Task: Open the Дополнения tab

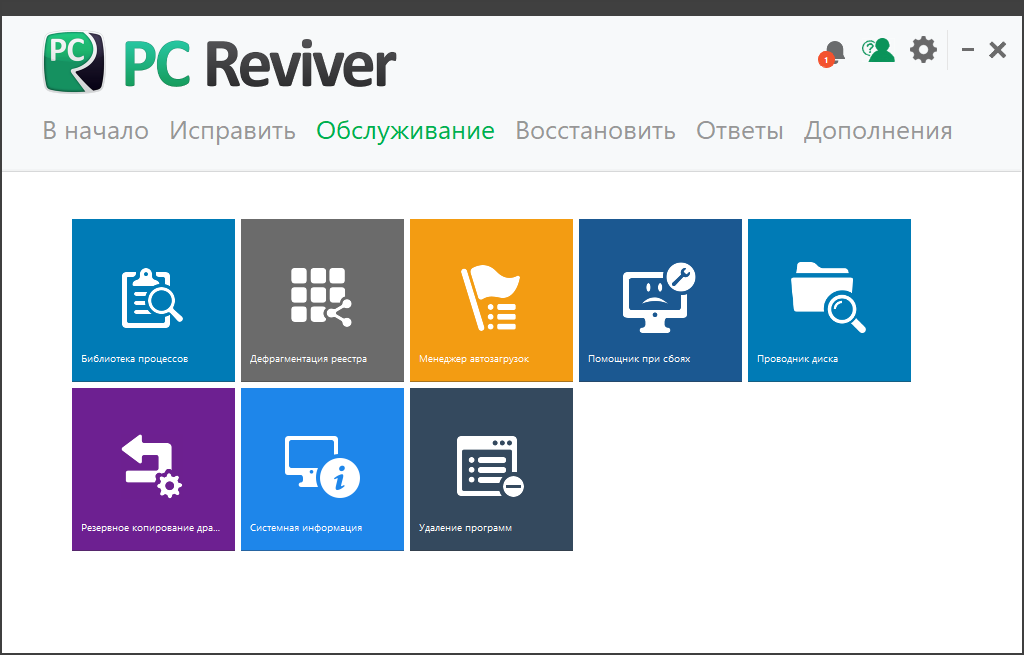Action: point(878,131)
